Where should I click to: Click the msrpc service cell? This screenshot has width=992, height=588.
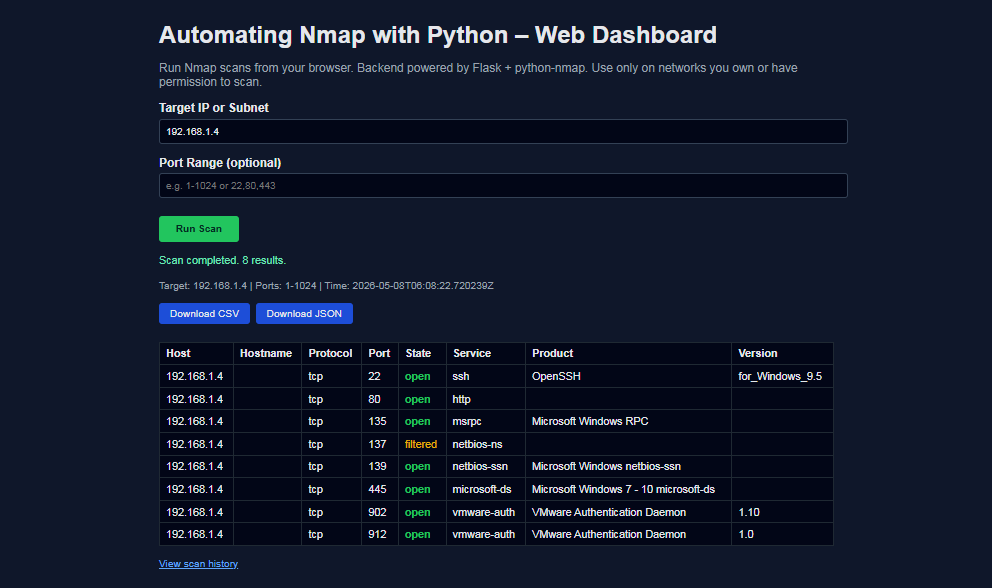click(x=485, y=421)
